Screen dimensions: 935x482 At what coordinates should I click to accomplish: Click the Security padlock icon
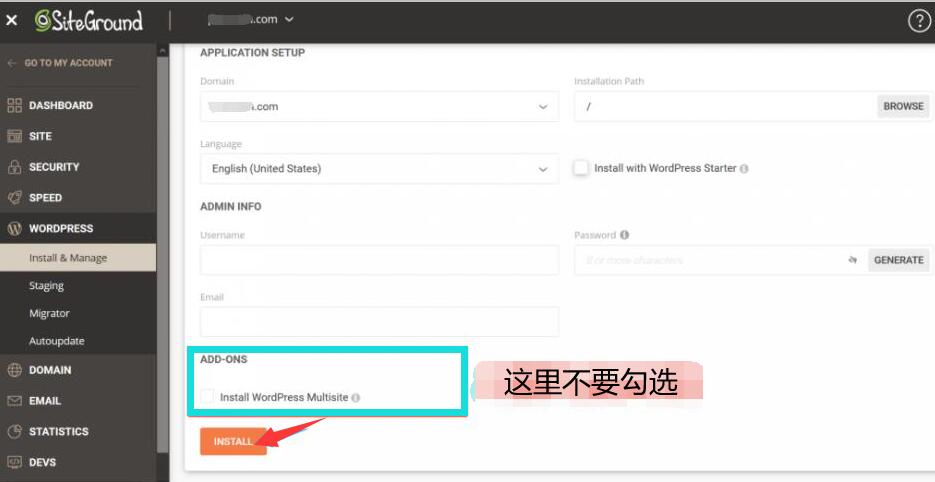14,167
